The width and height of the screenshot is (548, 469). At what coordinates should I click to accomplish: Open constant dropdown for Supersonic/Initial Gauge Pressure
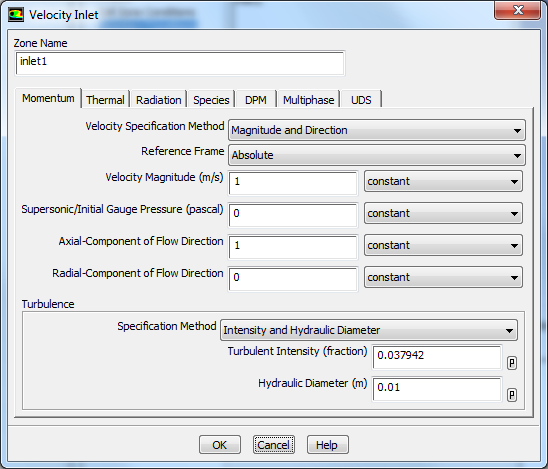[x=443, y=213]
